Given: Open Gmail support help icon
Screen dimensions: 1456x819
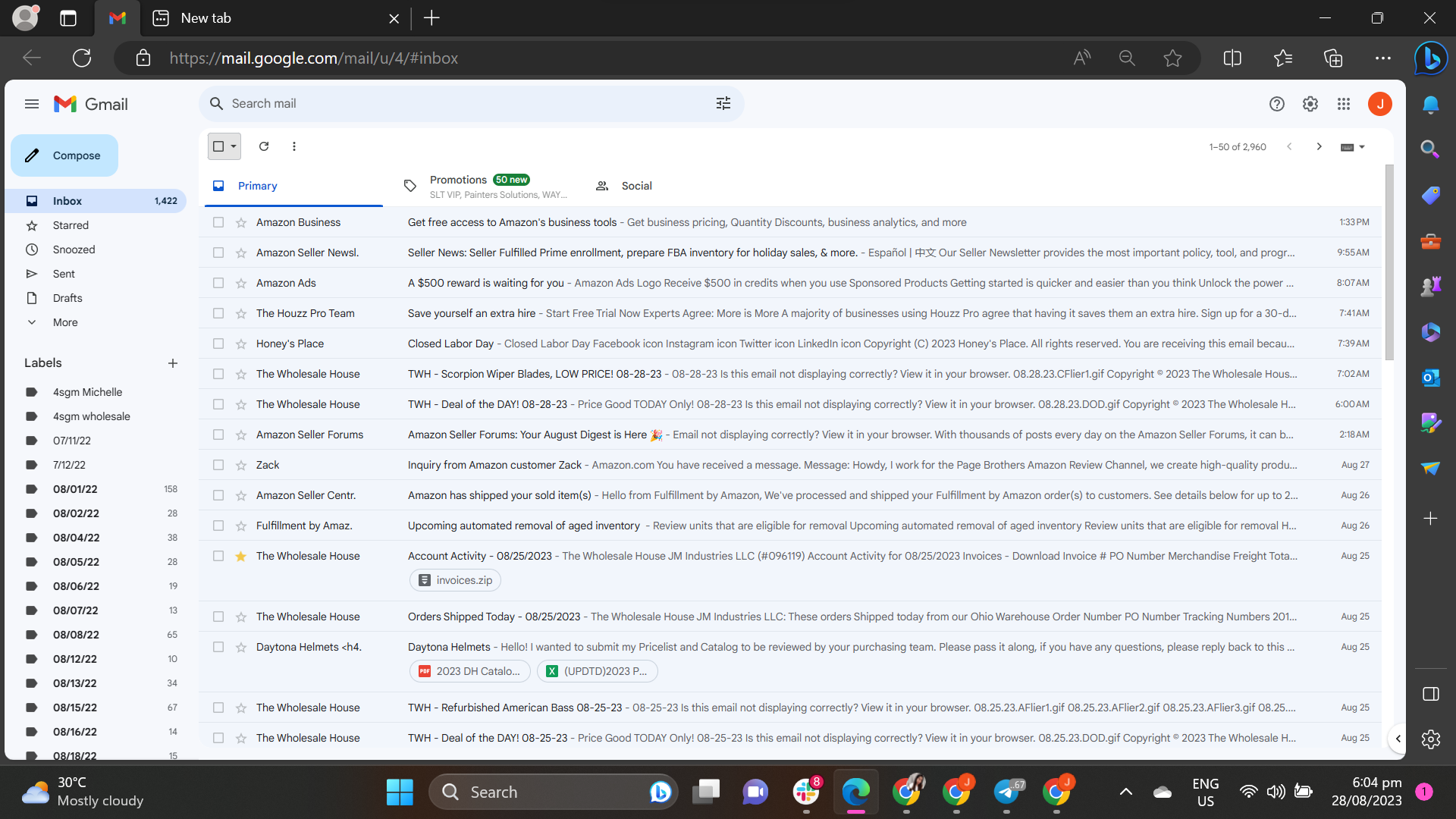Looking at the screenshot, I should [x=1277, y=104].
